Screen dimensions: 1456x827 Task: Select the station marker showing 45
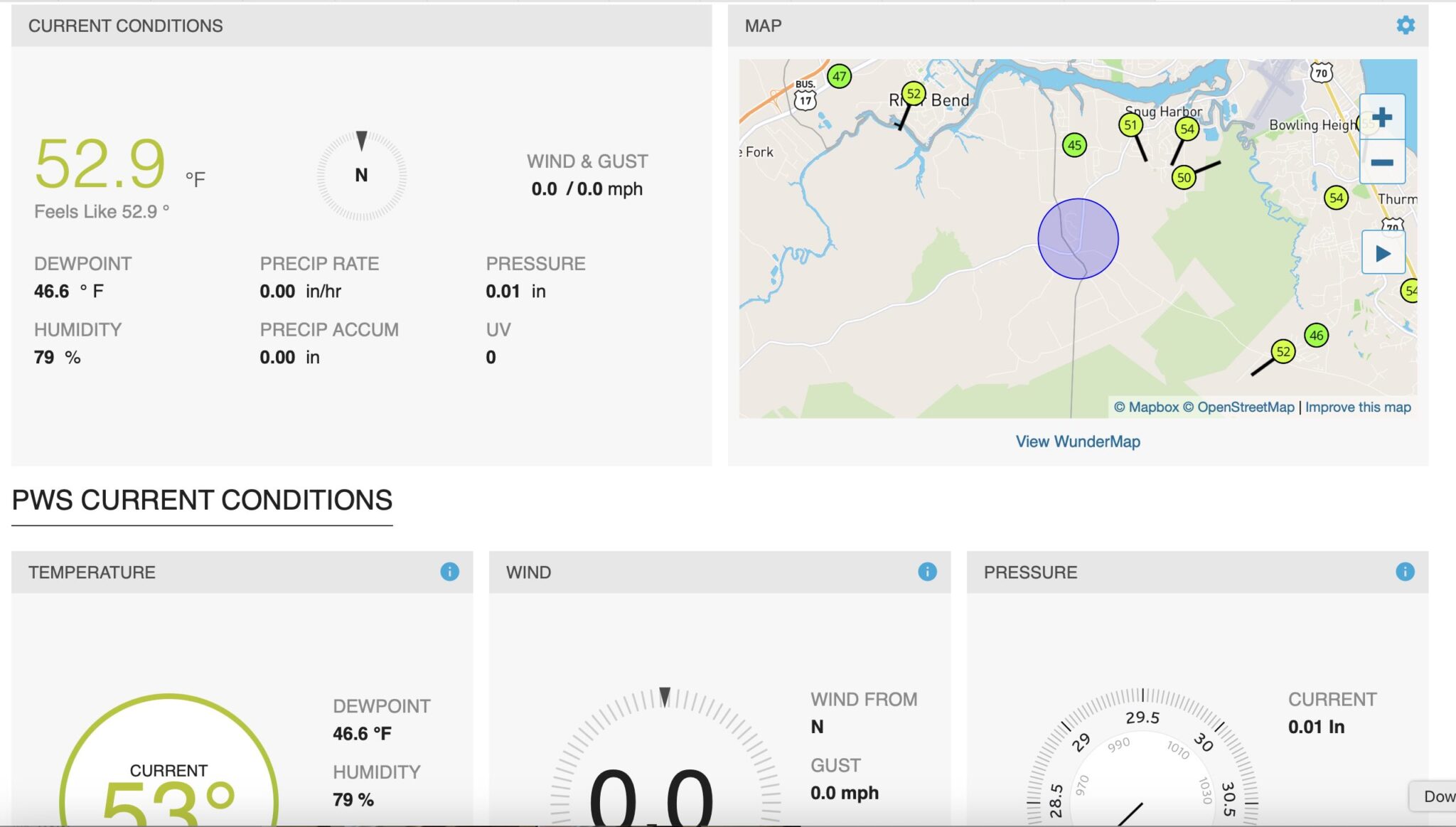pyautogui.click(x=1074, y=145)
